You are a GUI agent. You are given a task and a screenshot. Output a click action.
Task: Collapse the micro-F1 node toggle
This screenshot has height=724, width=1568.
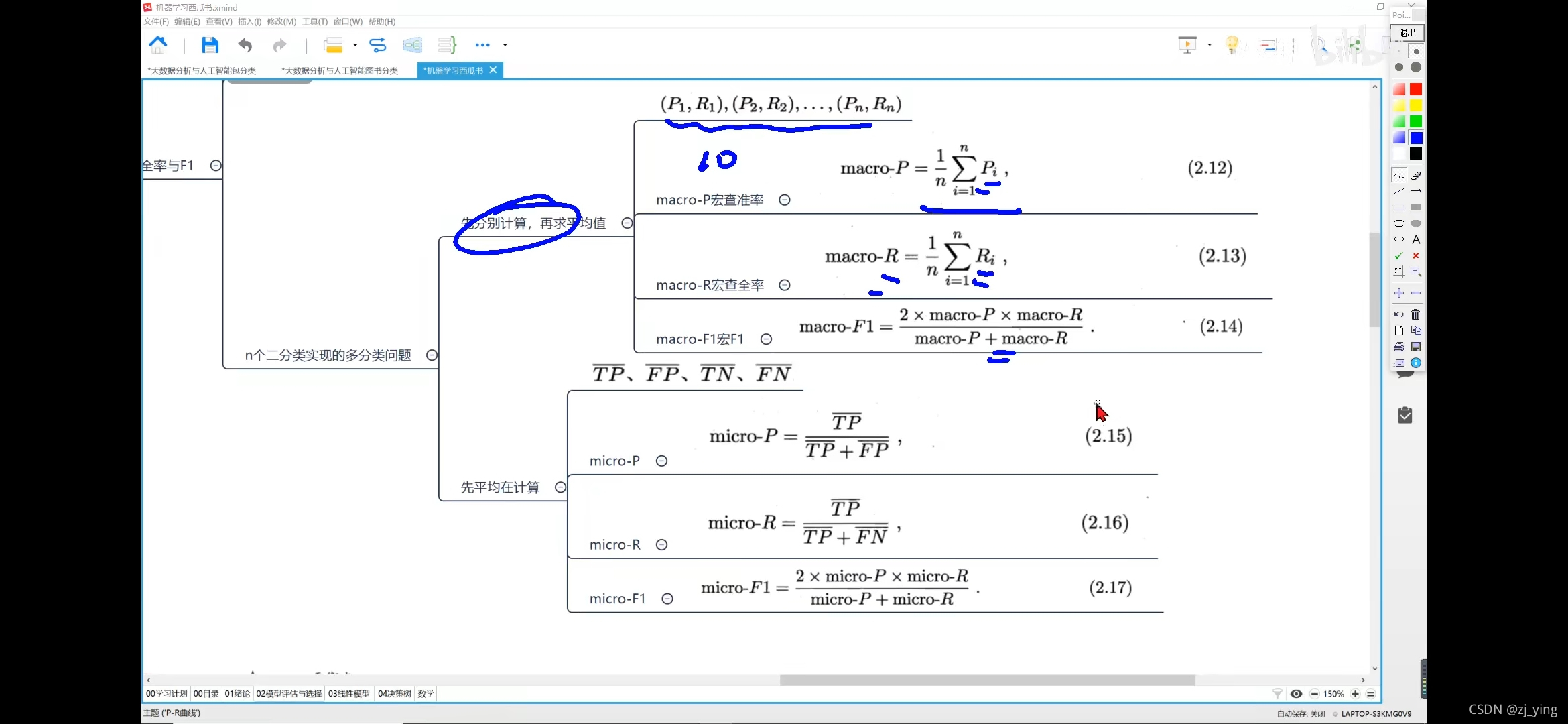(667, 599)
